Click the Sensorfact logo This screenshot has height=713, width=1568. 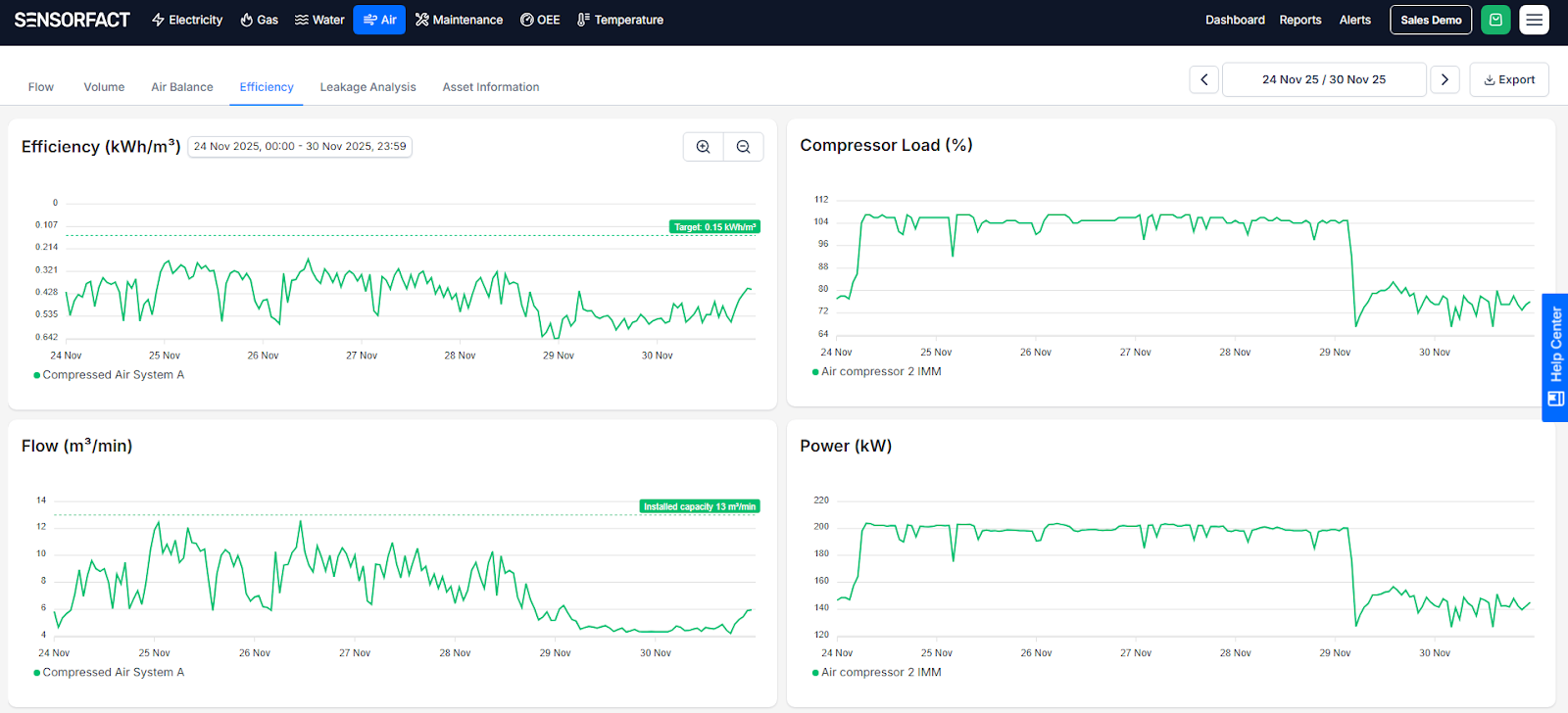pyautogui.click(x=72, y=20)
